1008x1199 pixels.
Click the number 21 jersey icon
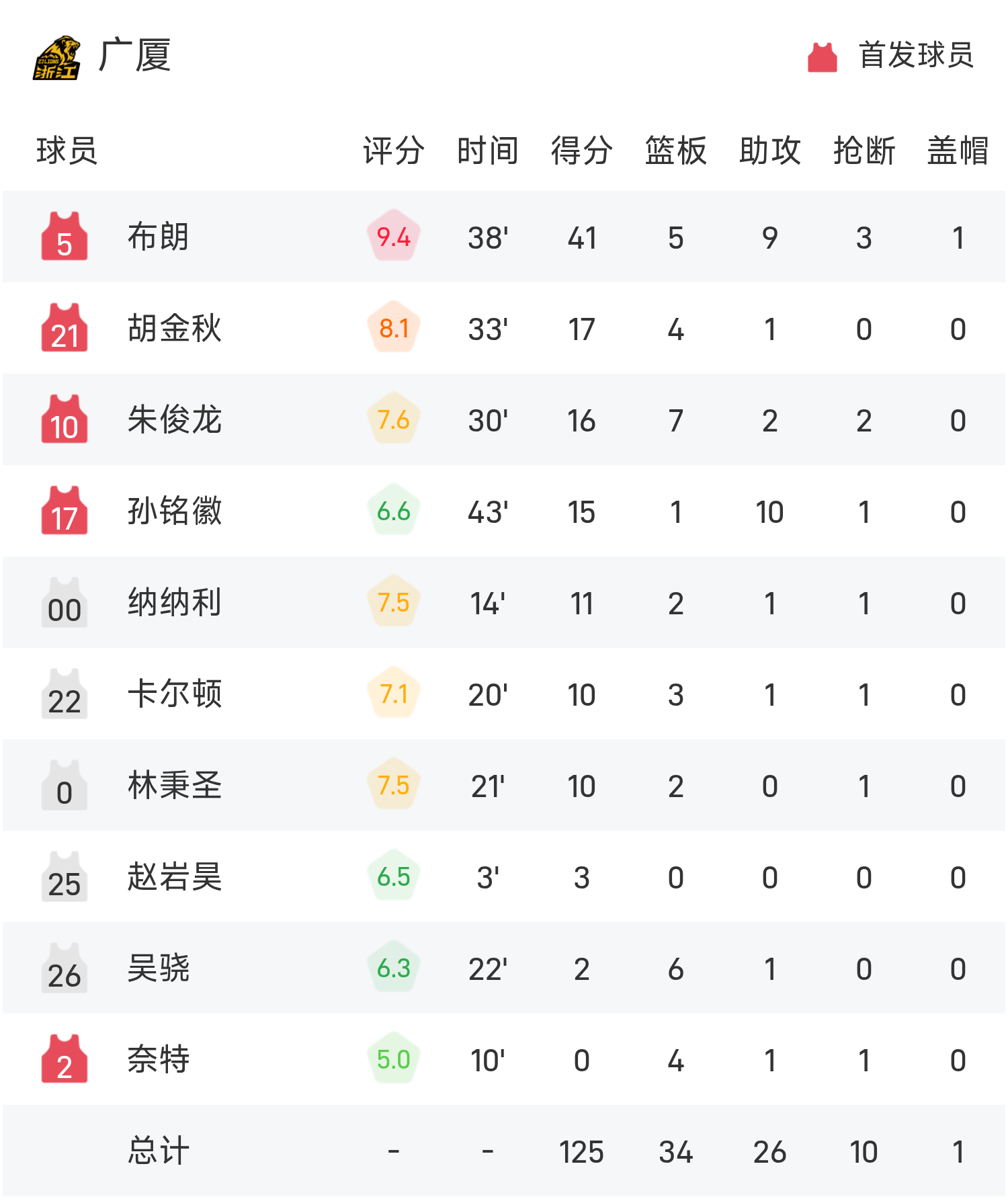[65, 328]
